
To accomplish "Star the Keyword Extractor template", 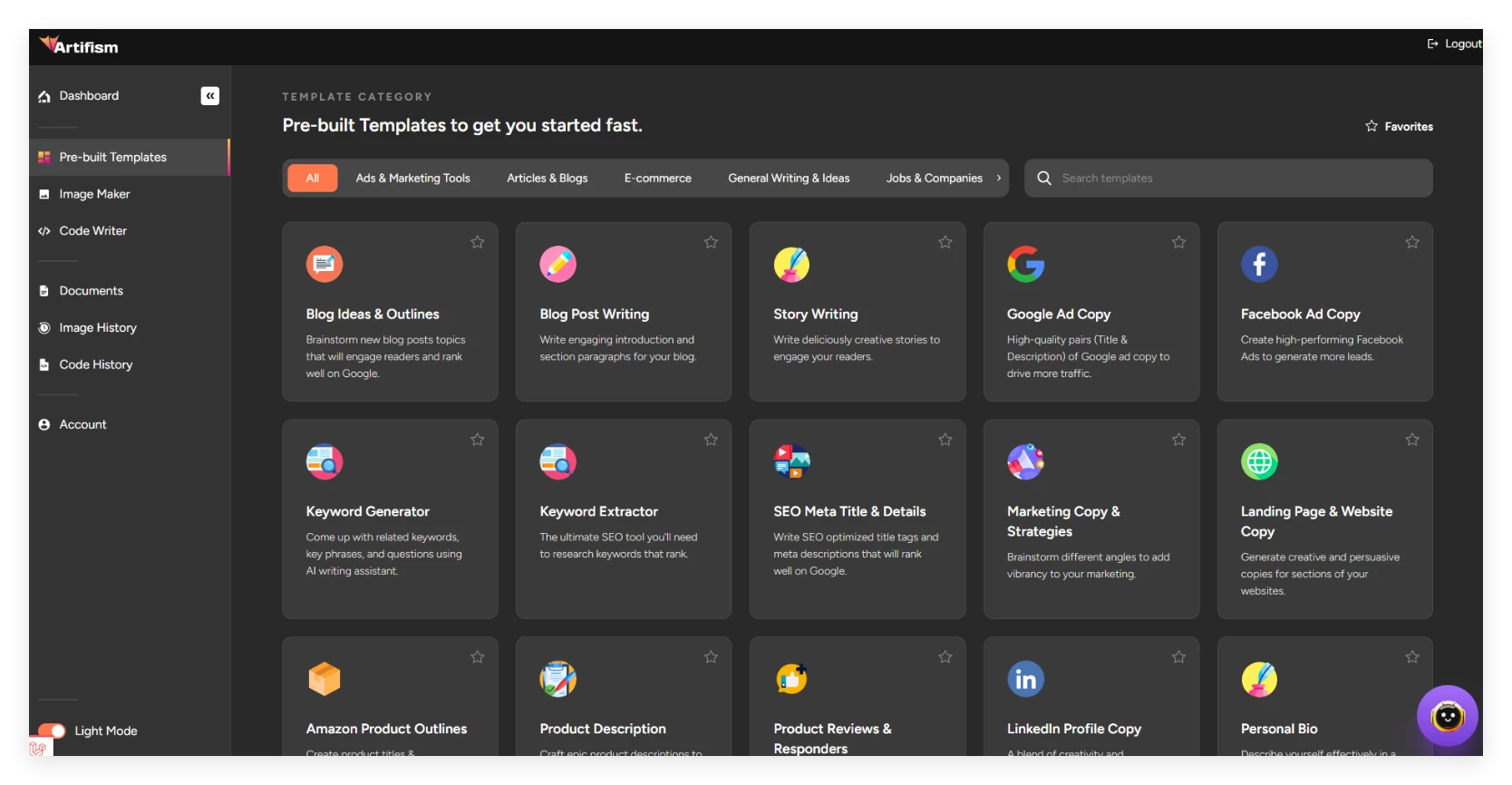I will [711, 440].
